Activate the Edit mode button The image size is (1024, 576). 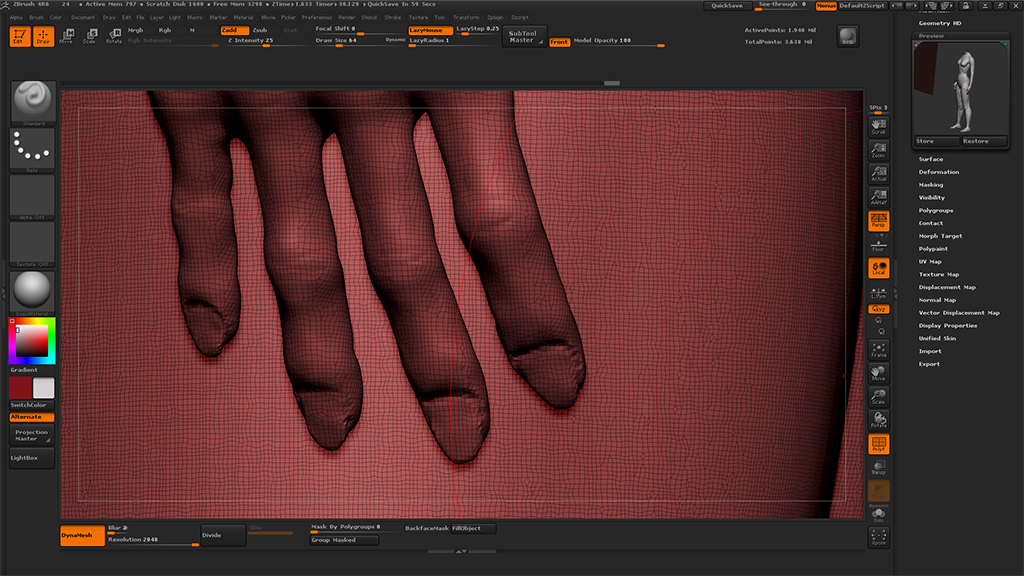coord(20,37)
